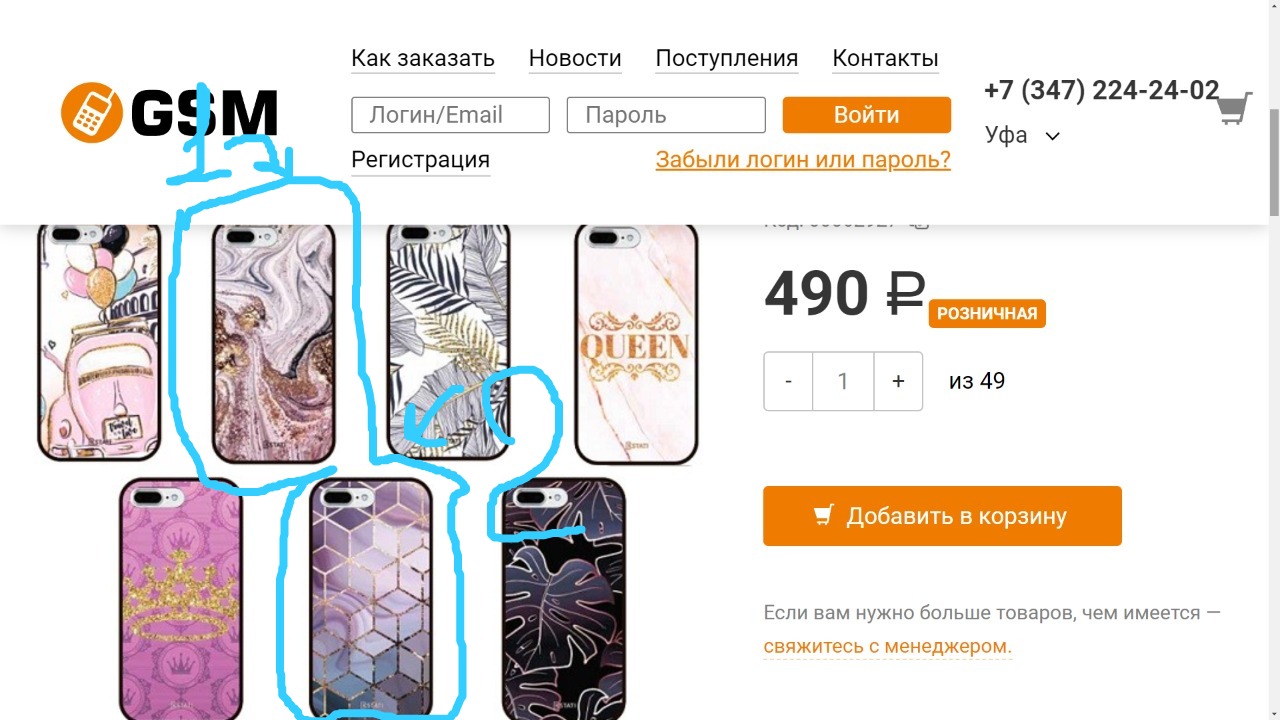
Task: Copy product code via copy icon
Action: pos(919,222)
